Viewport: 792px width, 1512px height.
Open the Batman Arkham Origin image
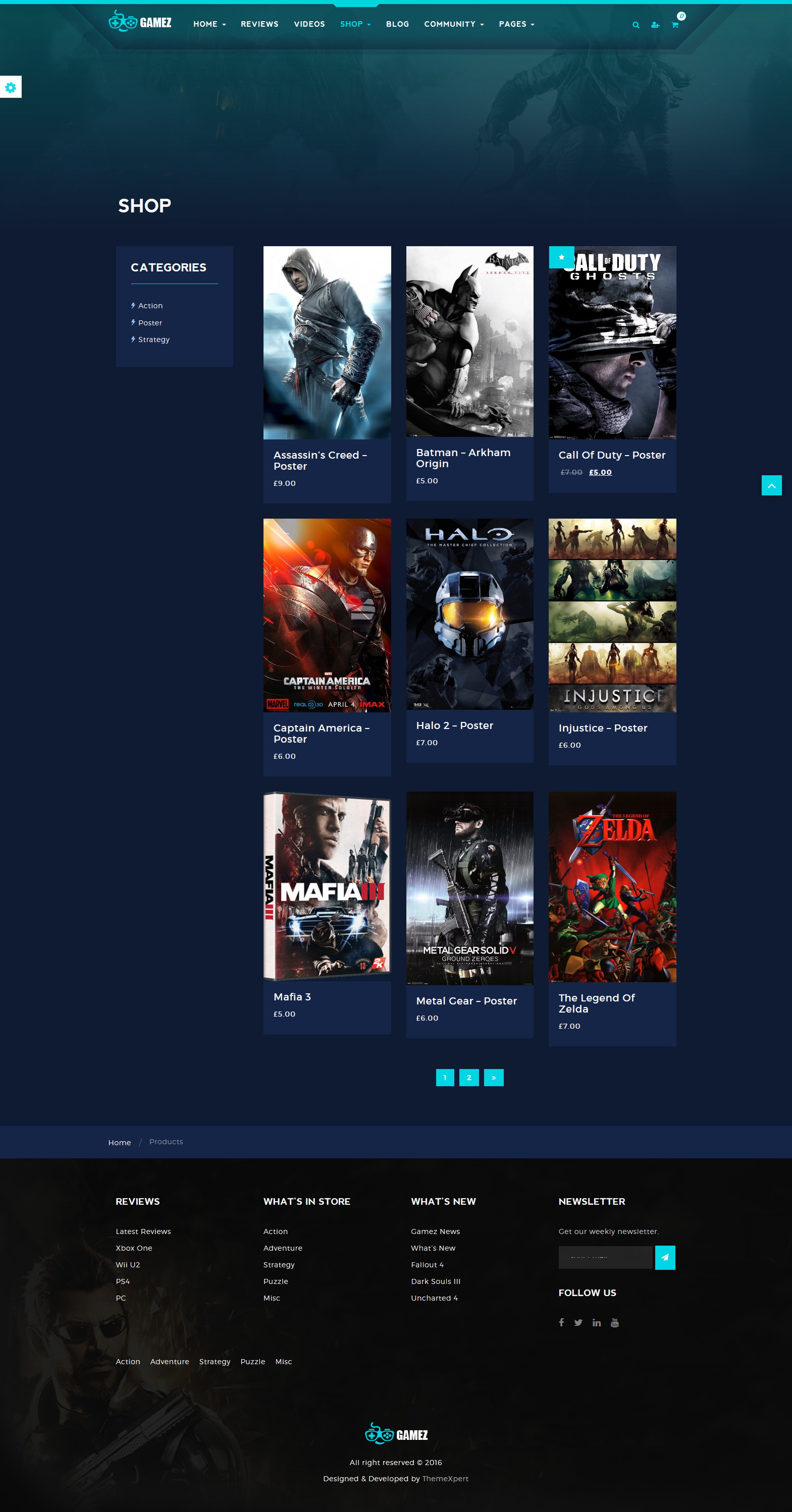(469, 341)
